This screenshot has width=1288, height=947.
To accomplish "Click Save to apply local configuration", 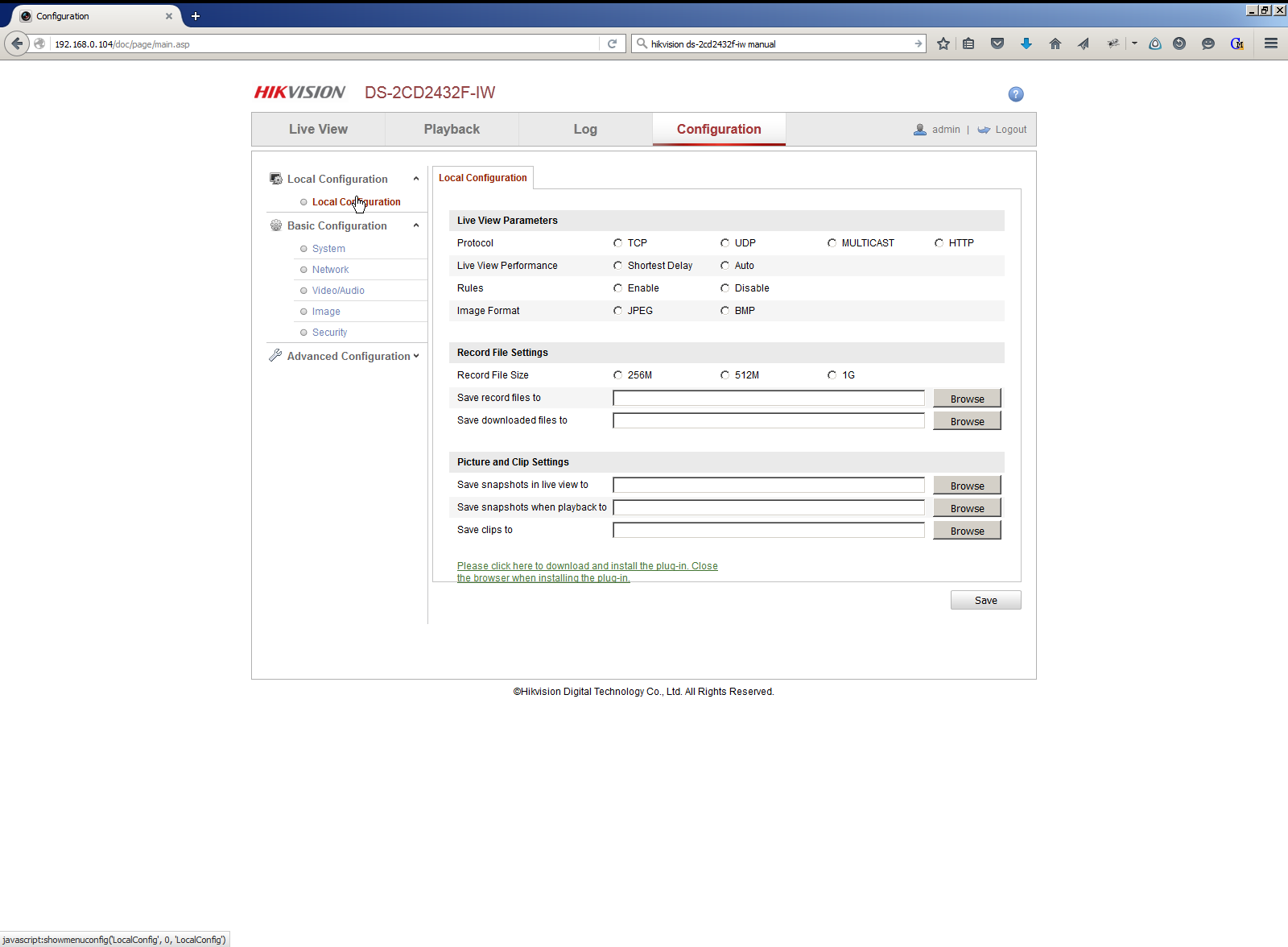I will (985, 600).
